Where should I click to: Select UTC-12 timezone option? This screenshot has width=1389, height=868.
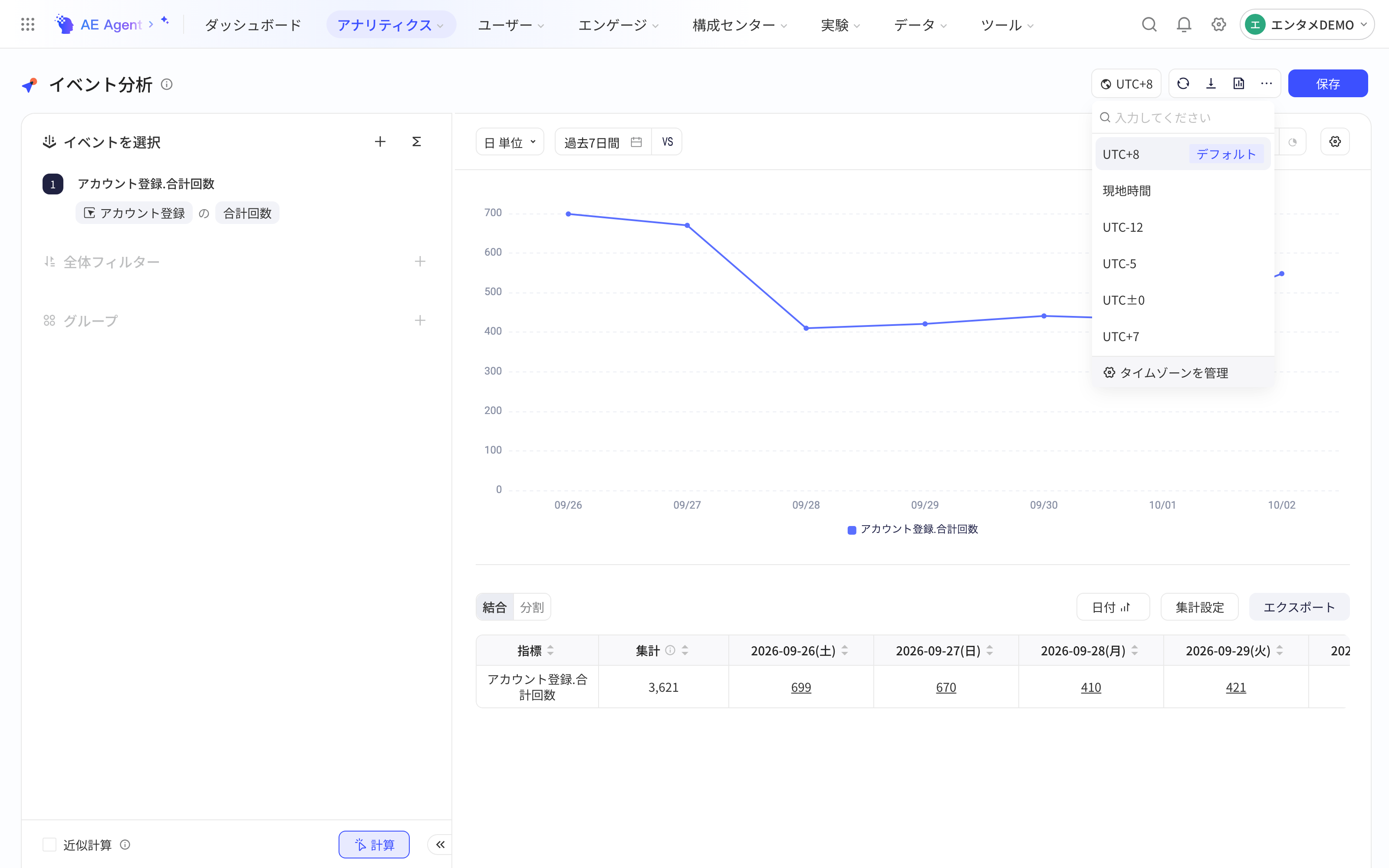1182,227
